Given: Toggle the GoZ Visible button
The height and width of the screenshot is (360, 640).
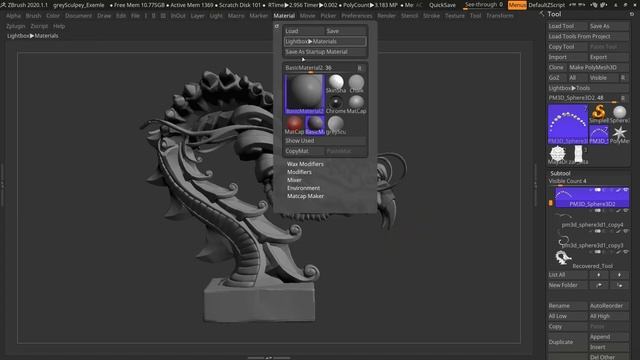Looking at the screenshot, I should click(x=603, y=78).
